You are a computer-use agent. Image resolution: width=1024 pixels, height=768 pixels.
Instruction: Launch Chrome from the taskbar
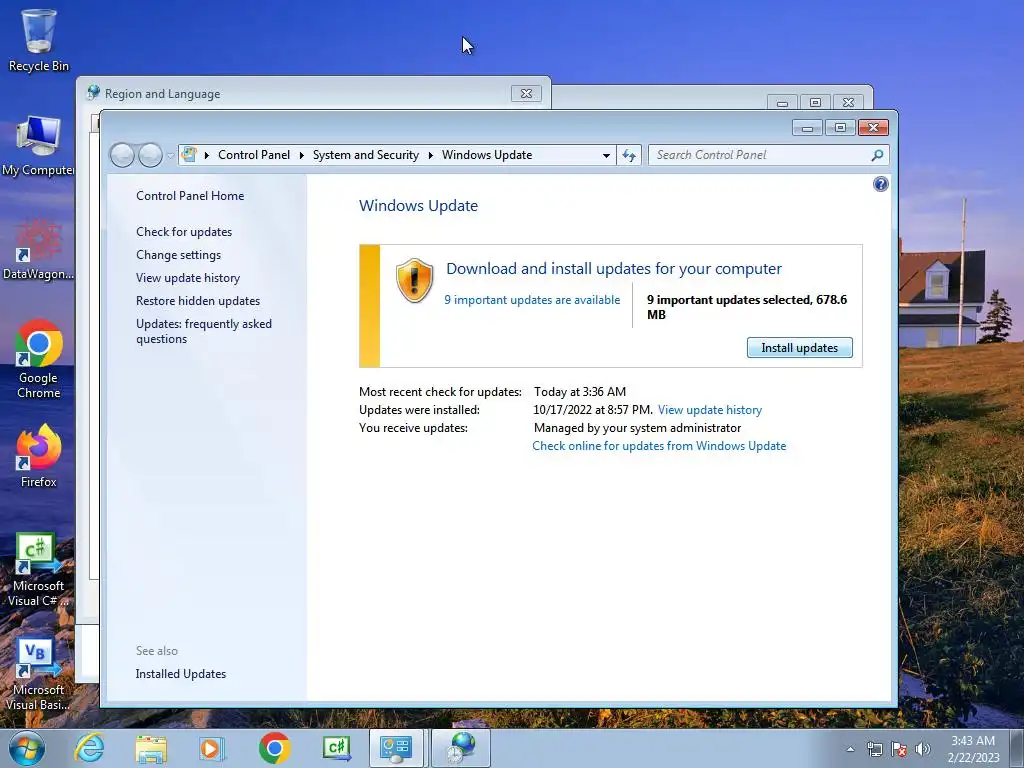click(x=274, y=748)
